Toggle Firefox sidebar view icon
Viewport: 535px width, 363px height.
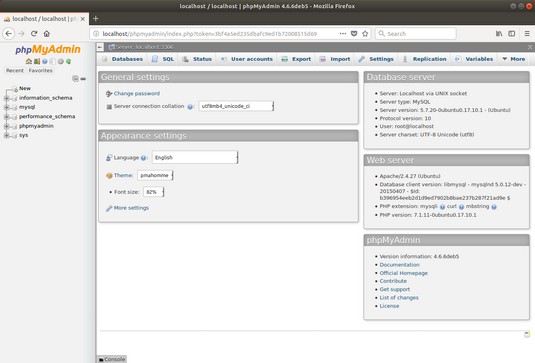511,33
